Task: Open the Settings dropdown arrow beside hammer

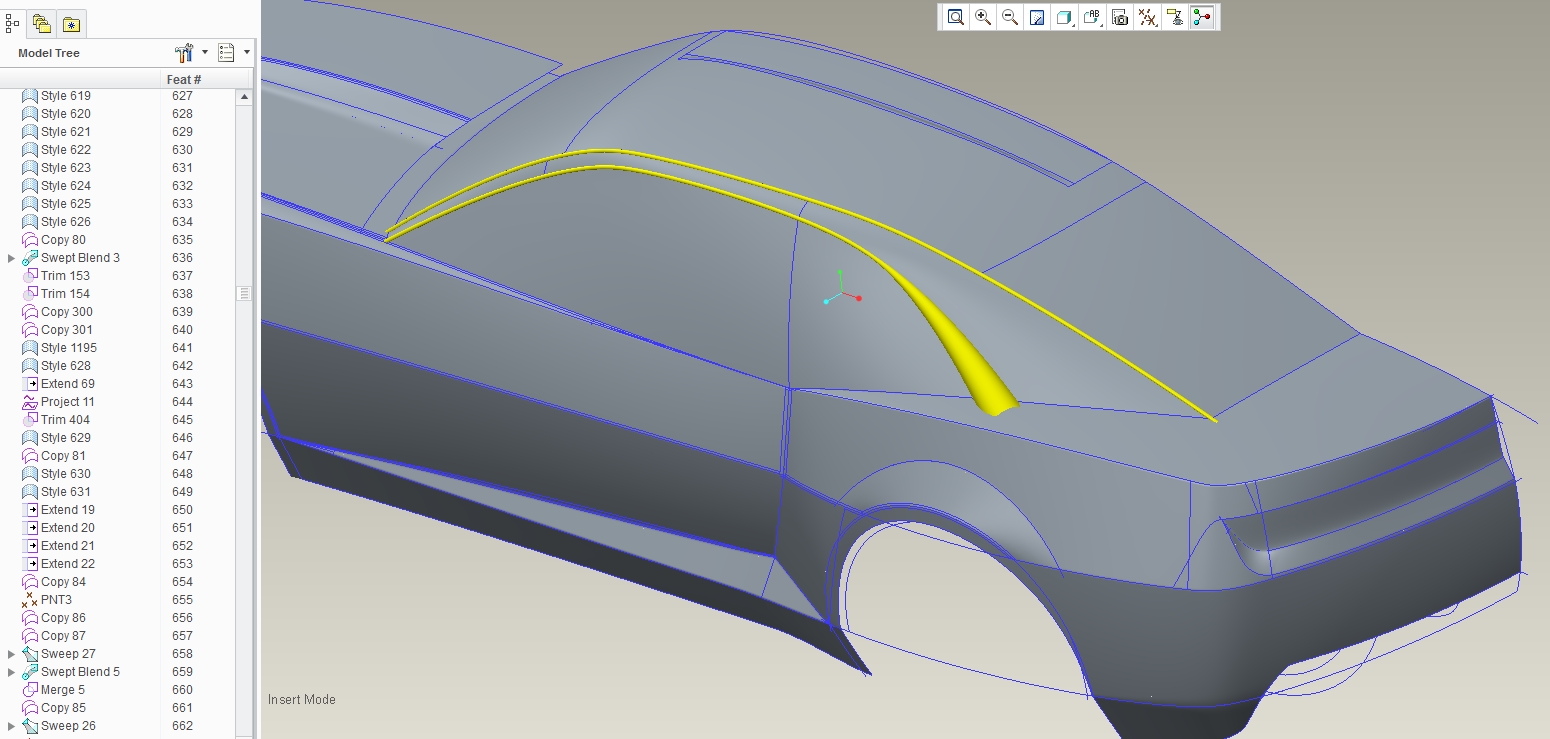Action: [205, 53]
